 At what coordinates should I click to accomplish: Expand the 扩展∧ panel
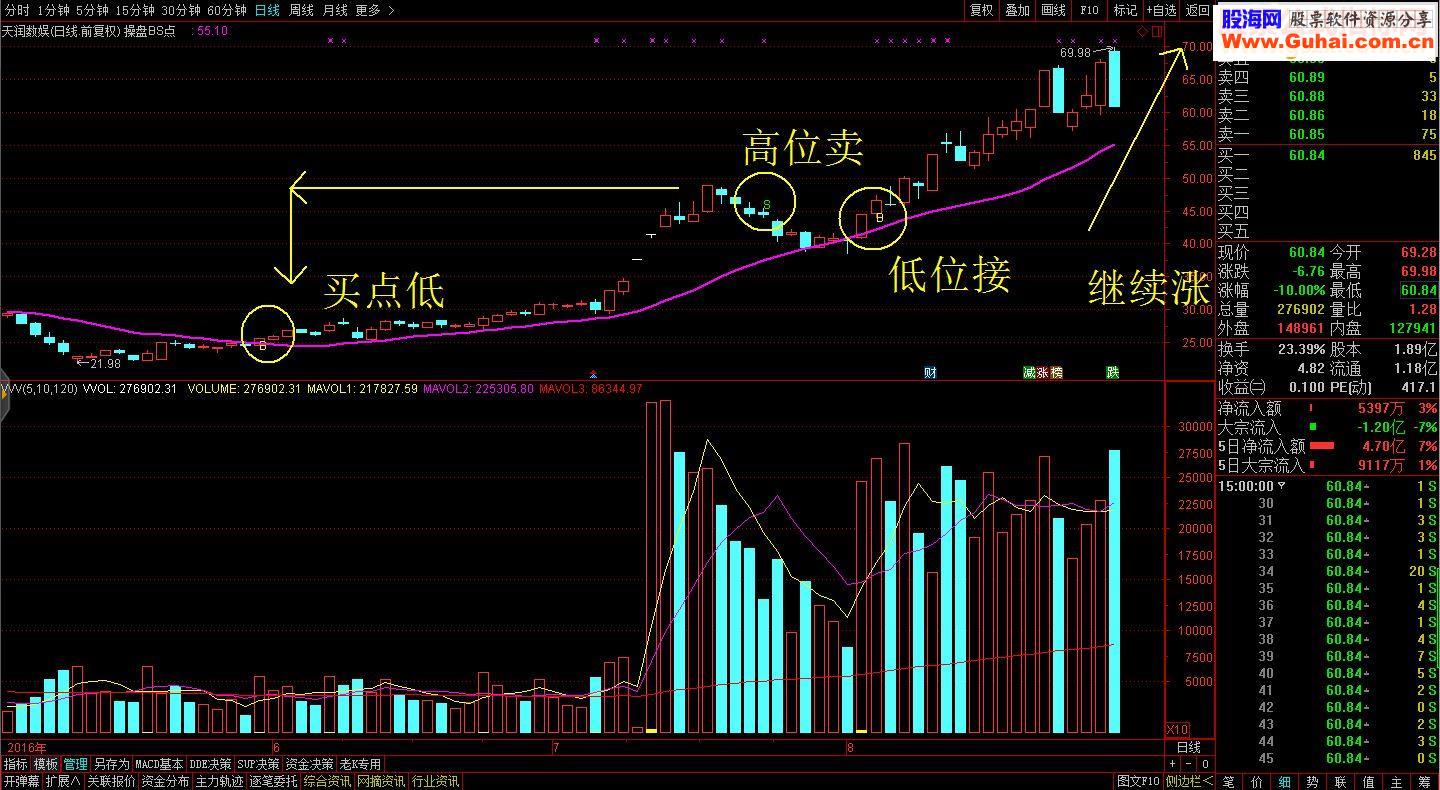pos(63,781)
